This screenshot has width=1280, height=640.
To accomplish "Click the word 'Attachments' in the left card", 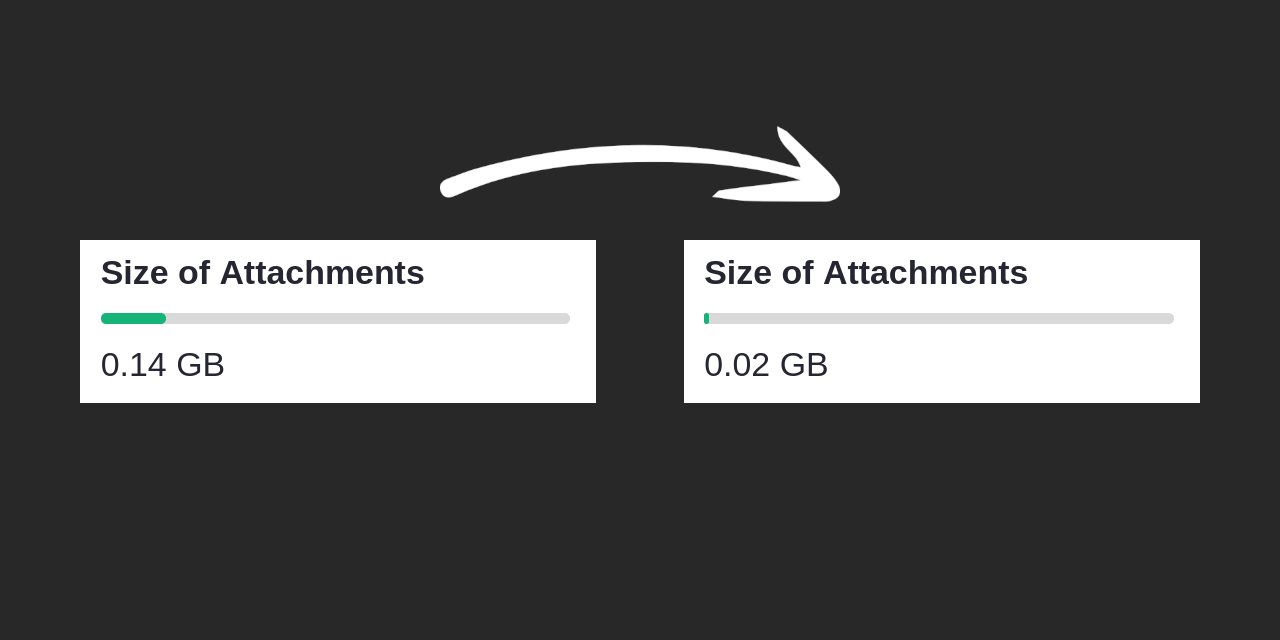I will point(322,273).
